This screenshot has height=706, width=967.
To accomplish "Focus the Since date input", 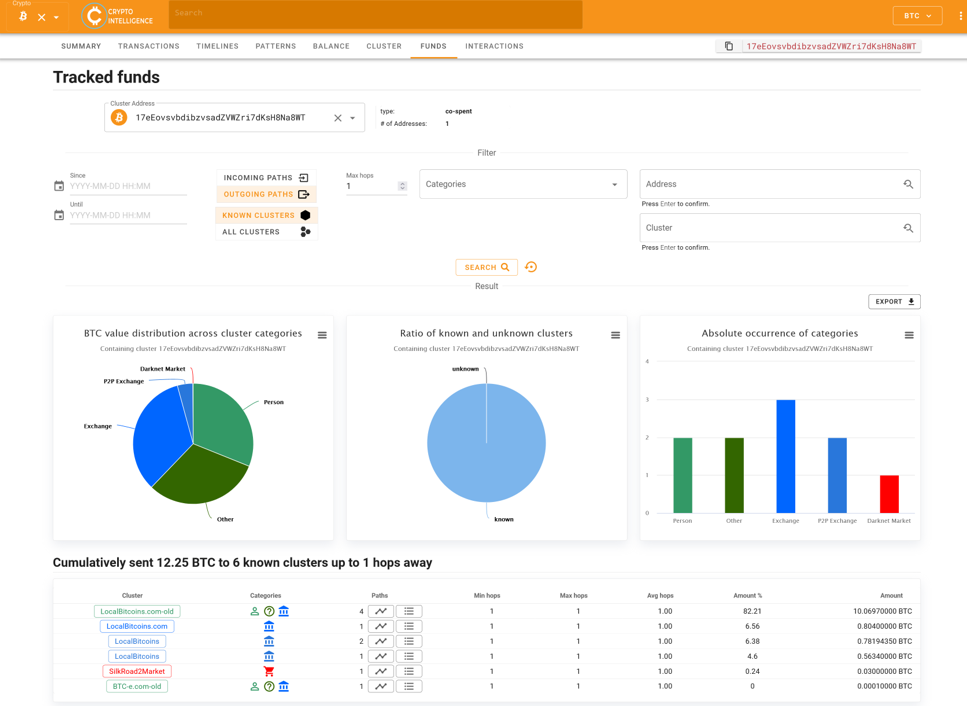I will coord(128,186).
